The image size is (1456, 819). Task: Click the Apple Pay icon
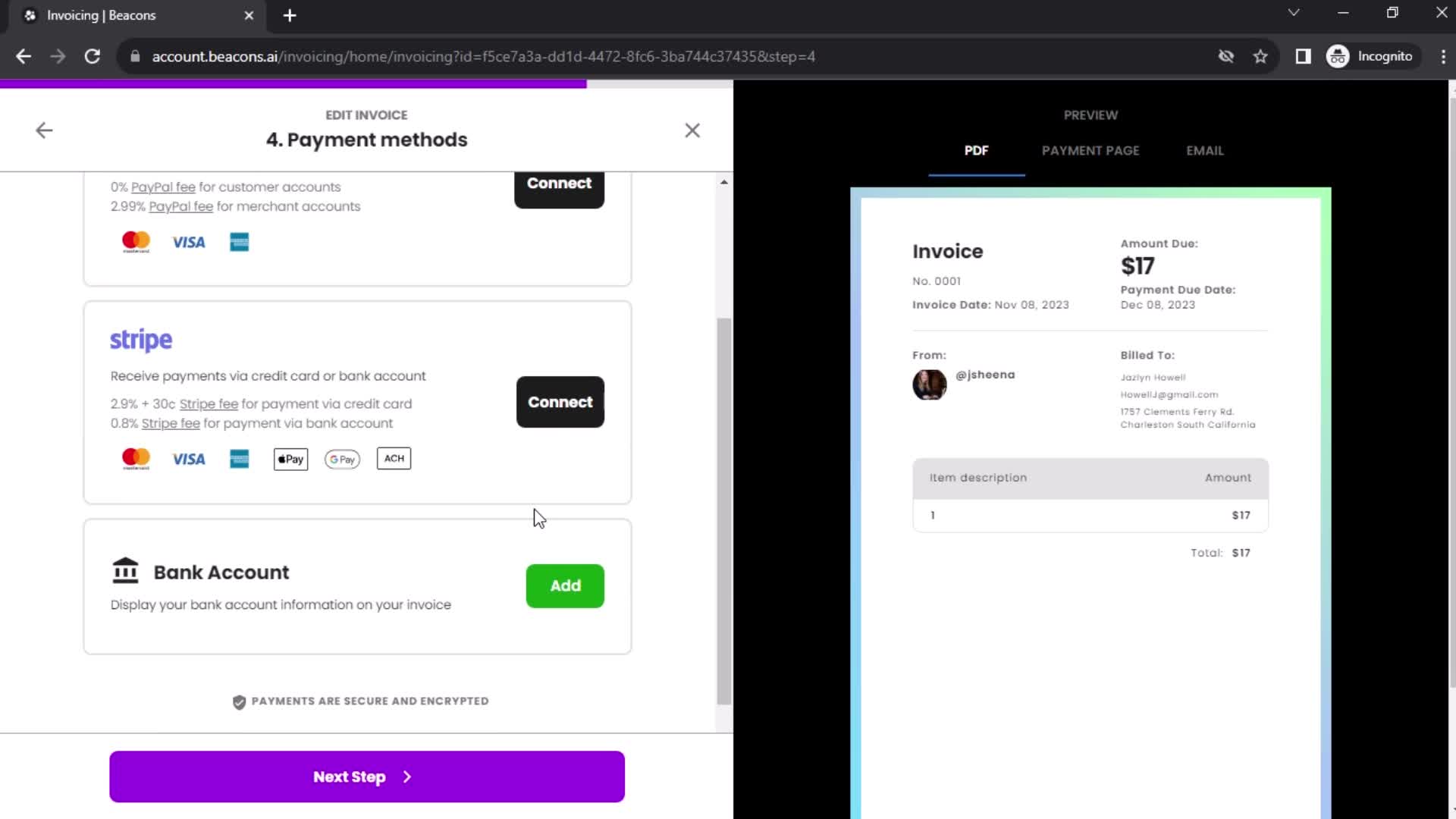point(290,458)
